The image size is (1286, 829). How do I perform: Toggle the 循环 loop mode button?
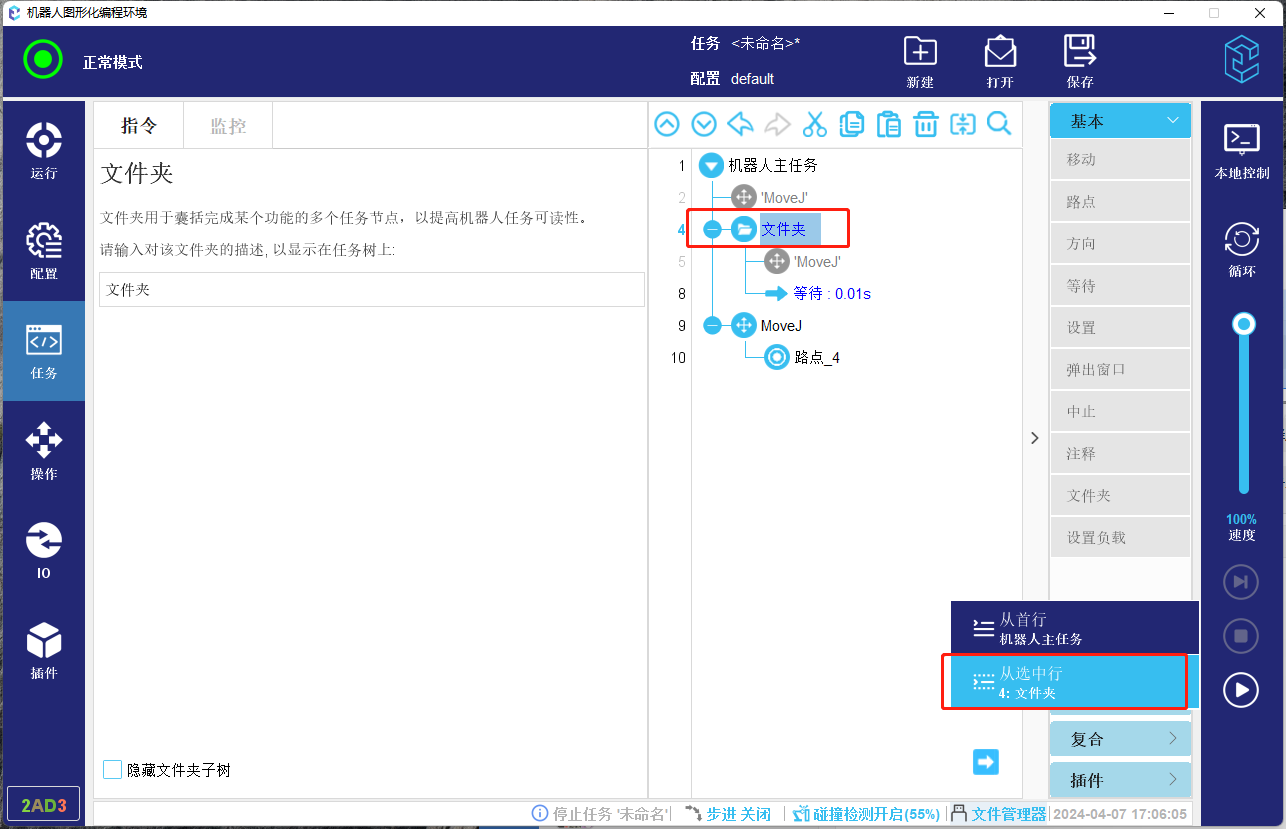(x=1241, y=250)
